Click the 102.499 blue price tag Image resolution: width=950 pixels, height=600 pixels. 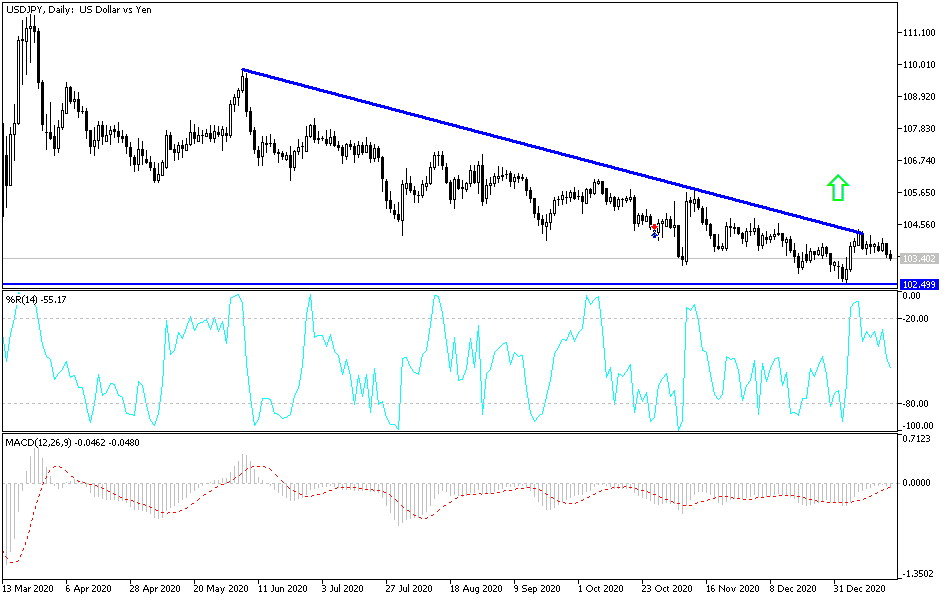[921, 284]
